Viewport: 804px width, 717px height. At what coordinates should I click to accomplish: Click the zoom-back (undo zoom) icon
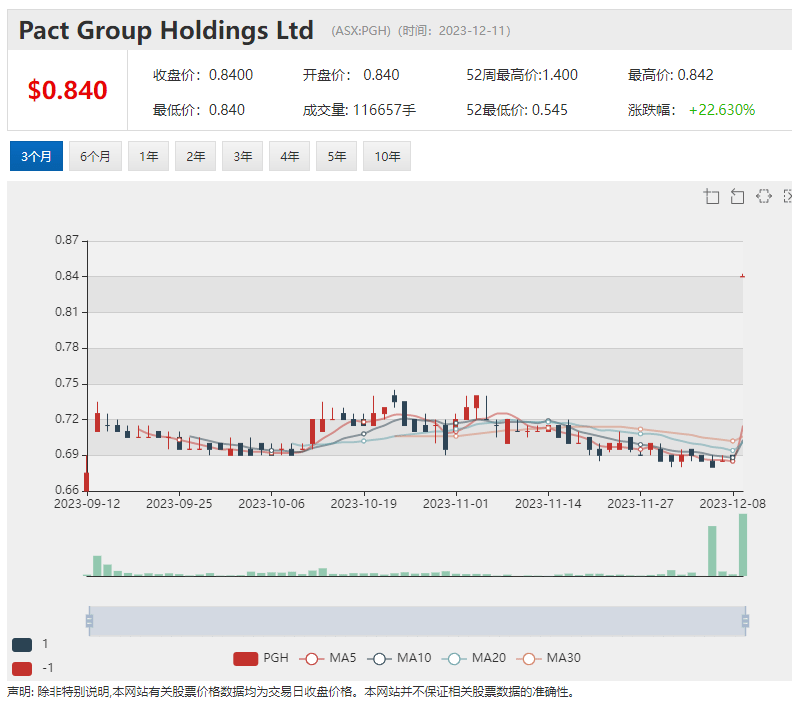point(737,196)
